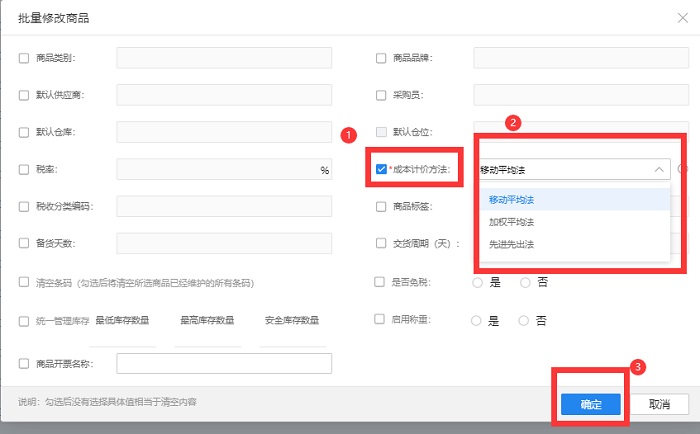Screen dimensions: 700x434
Task: Open the 默认仓库 selection field
Action: 224,132
